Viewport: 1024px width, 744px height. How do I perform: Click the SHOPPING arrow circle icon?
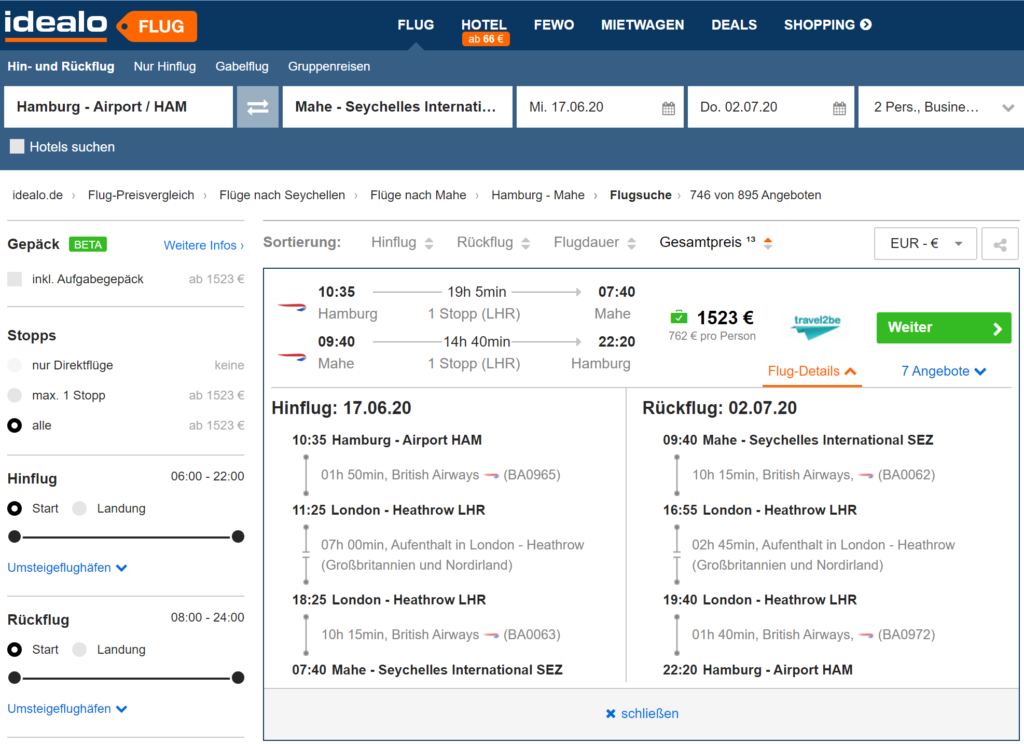pos(866,25)
